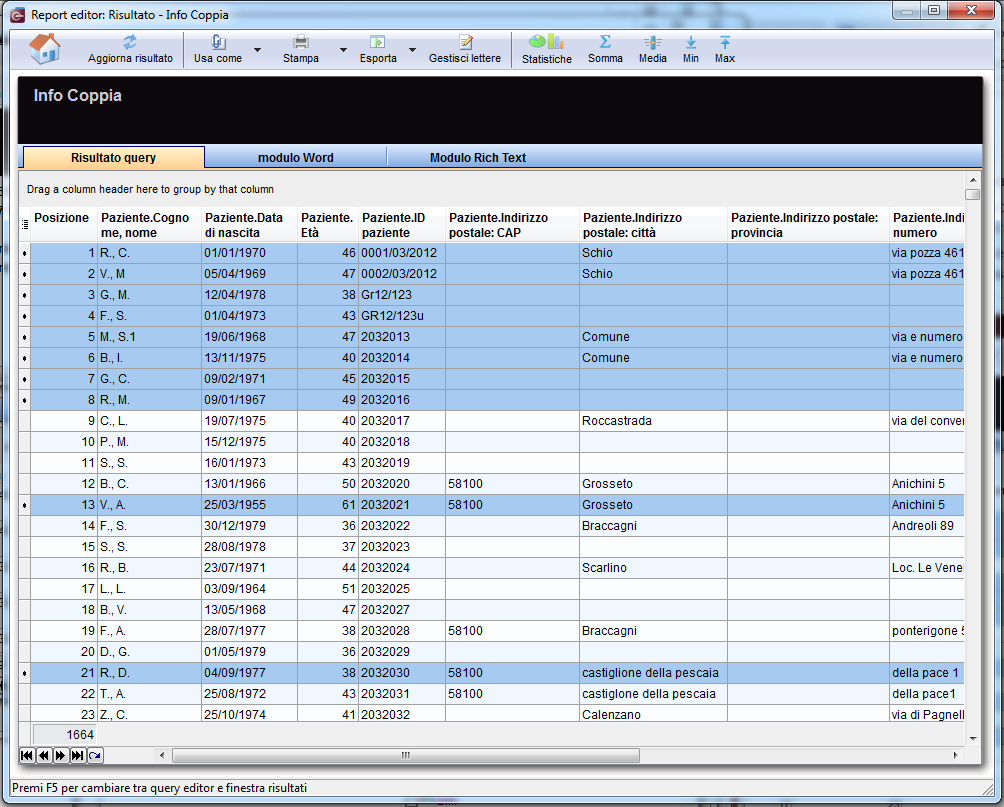Viewport: 1004px width, 807px height.
Task: Click the refresh icon in record navigator
Action: coord(95,756)
